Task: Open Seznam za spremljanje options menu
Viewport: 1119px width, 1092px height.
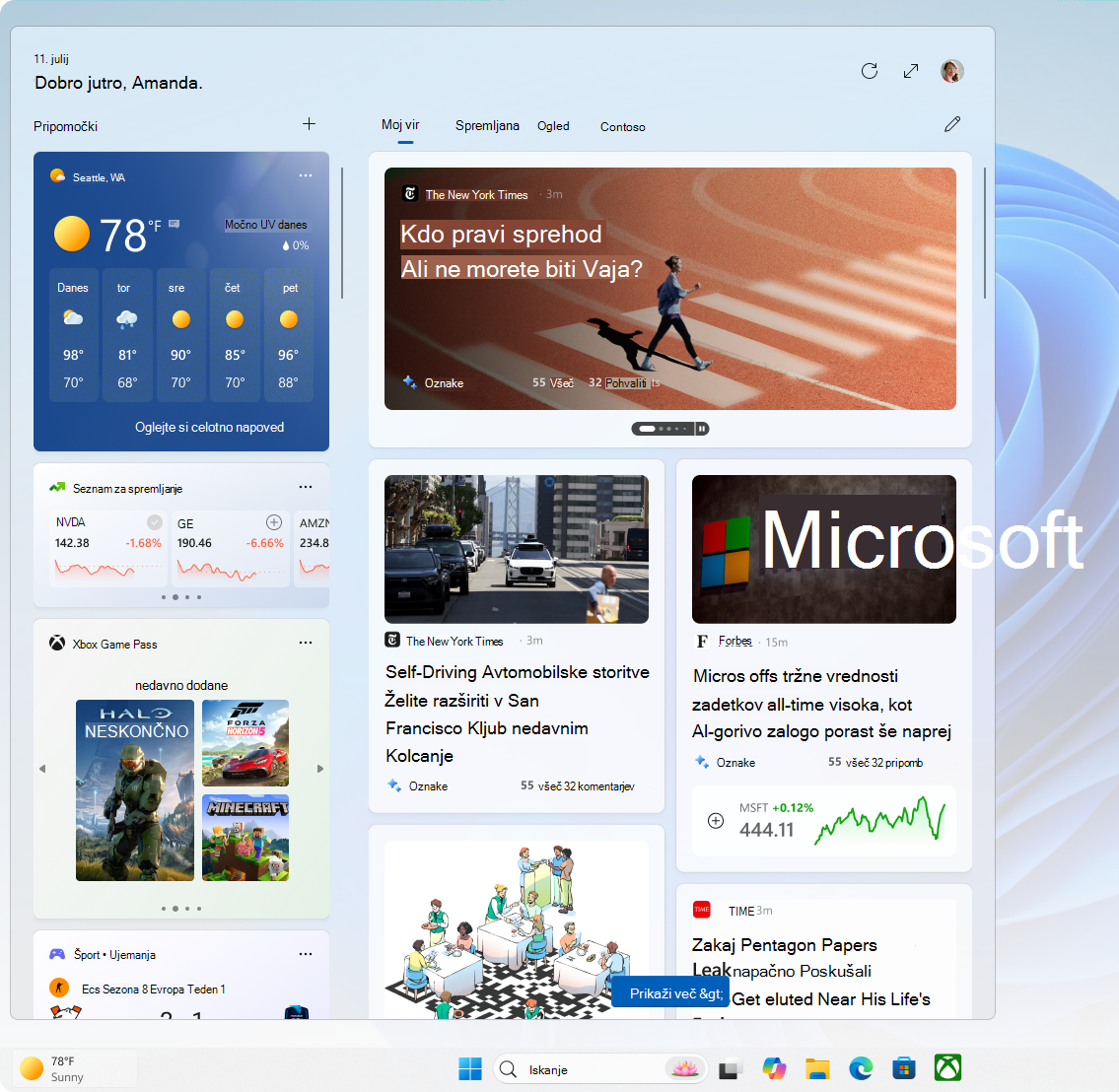Action: [306, 487]
